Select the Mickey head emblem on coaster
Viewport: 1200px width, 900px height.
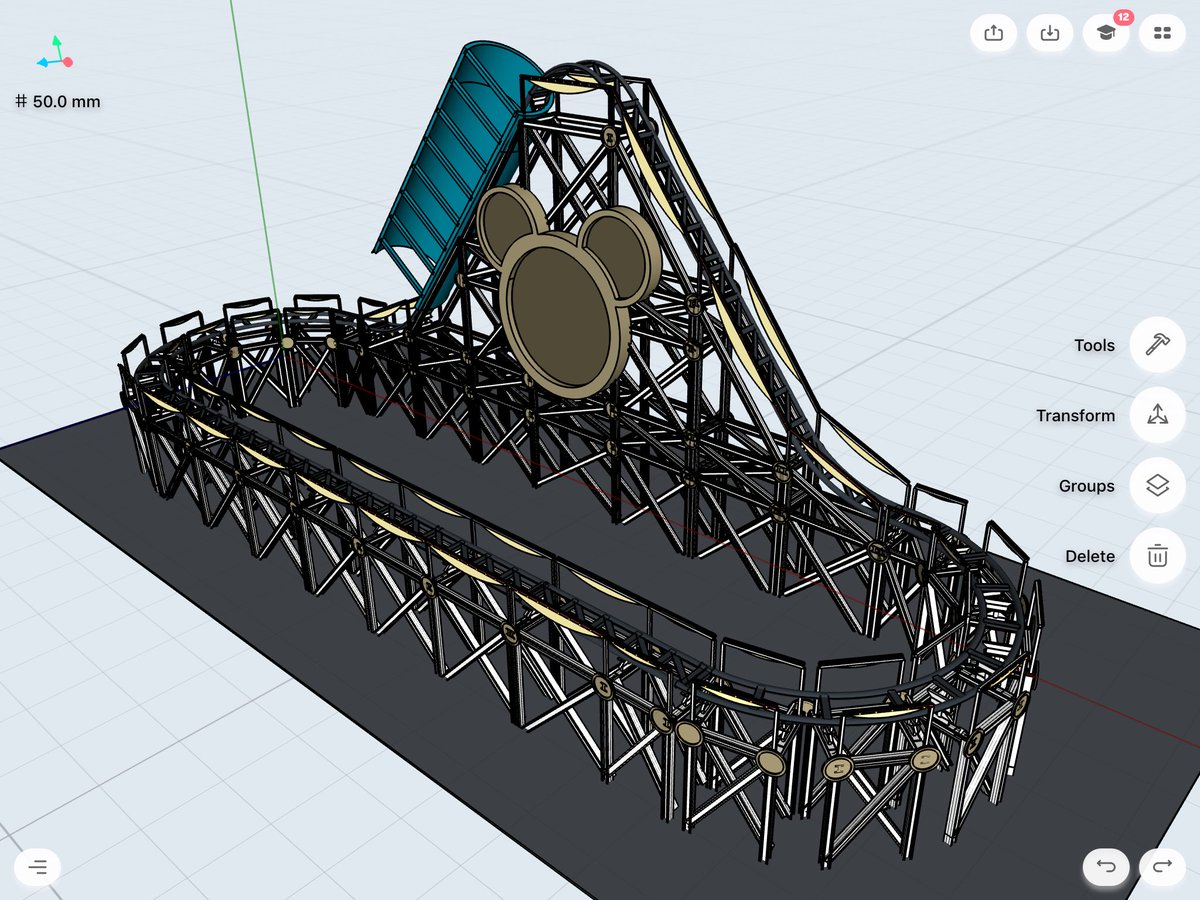568,290
